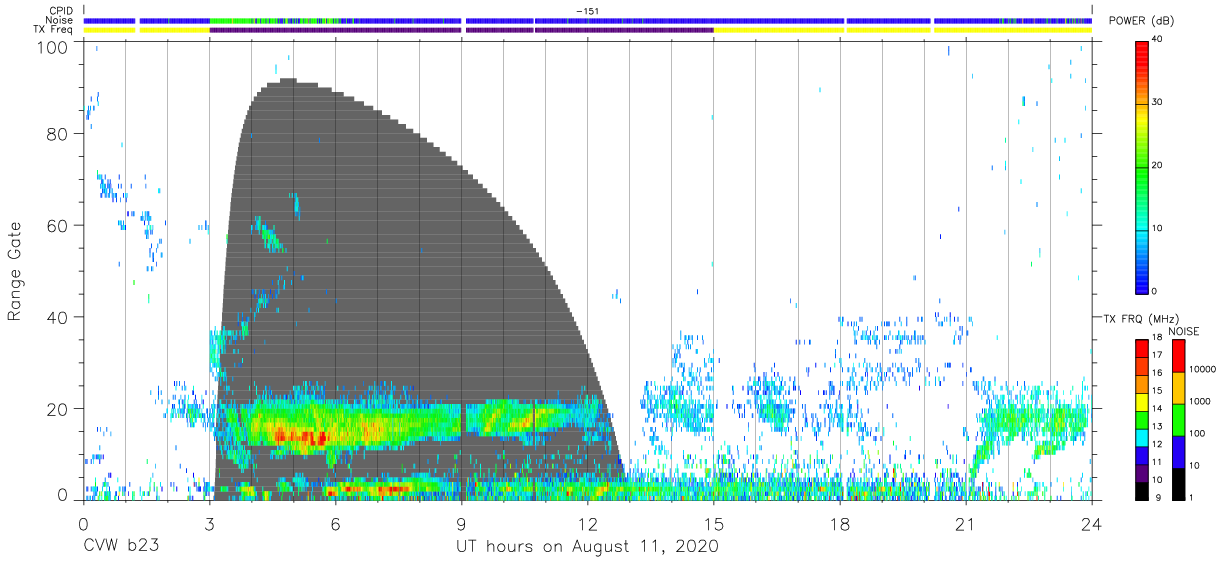Viewport: 1228px width, 567px height.
Task: Click the '13' label on TX FRQ scale
Action: (1157, 427)
